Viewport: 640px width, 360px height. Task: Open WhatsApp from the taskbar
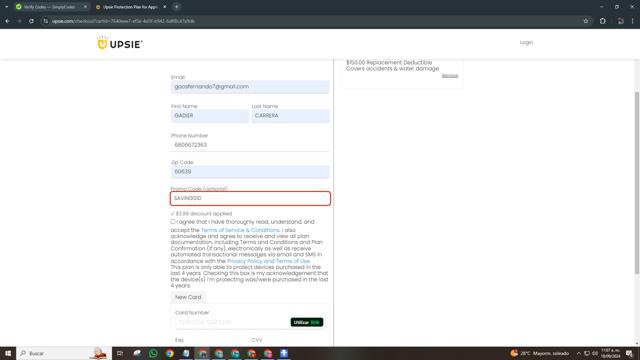tap(153, 353)
